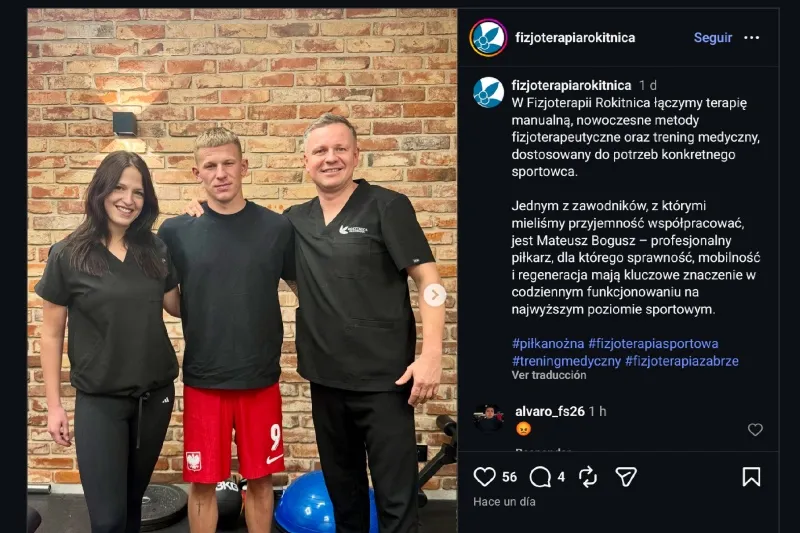Click Ver traducción to translate caption

(x=549, y=375)
